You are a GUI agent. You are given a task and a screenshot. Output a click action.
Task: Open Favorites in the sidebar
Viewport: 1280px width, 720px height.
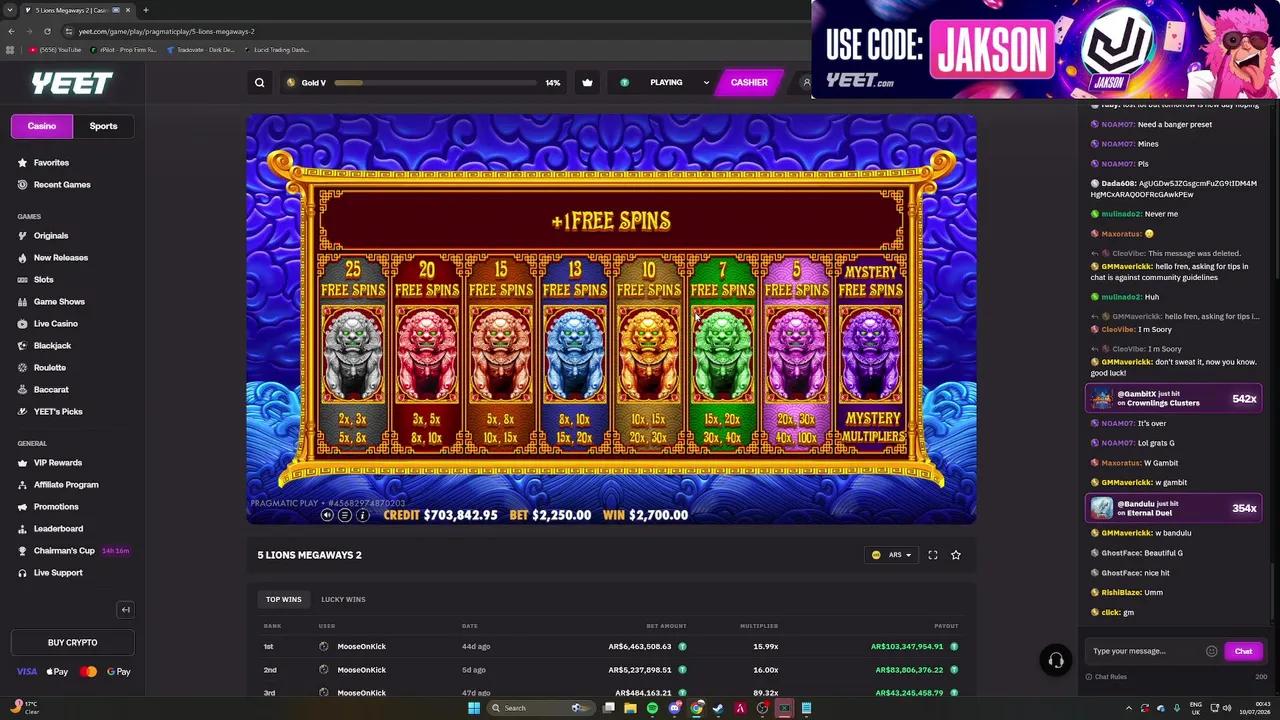(x=51, y=162)
